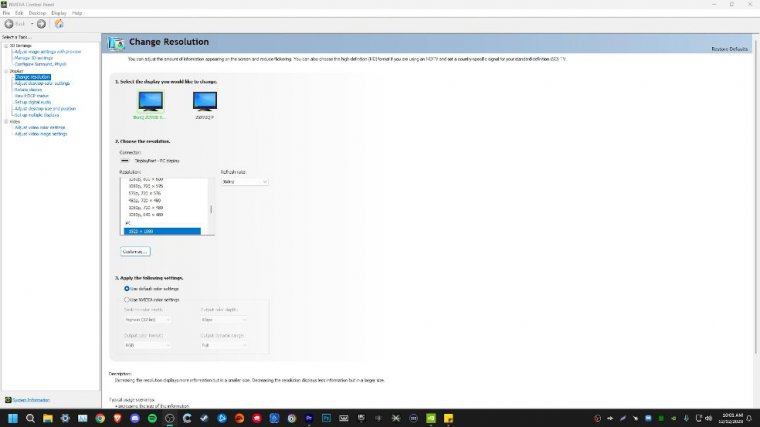Image resolution: width=760 pixels, height=427 pixels.
Task: Click the Back navigation arrow
Action: [x=9, y=23]
